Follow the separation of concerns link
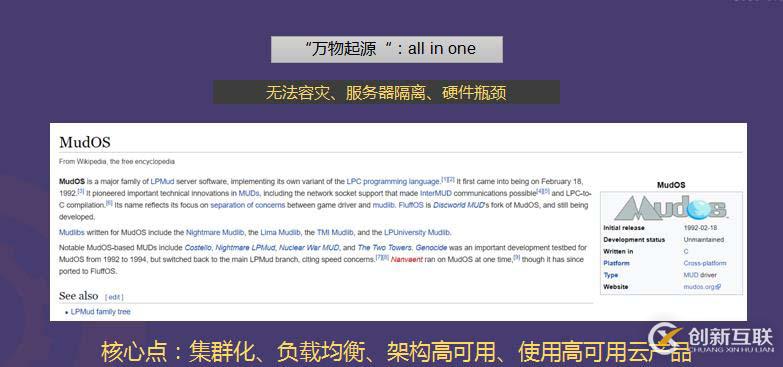Screen dimensions: 783x367 248,205
